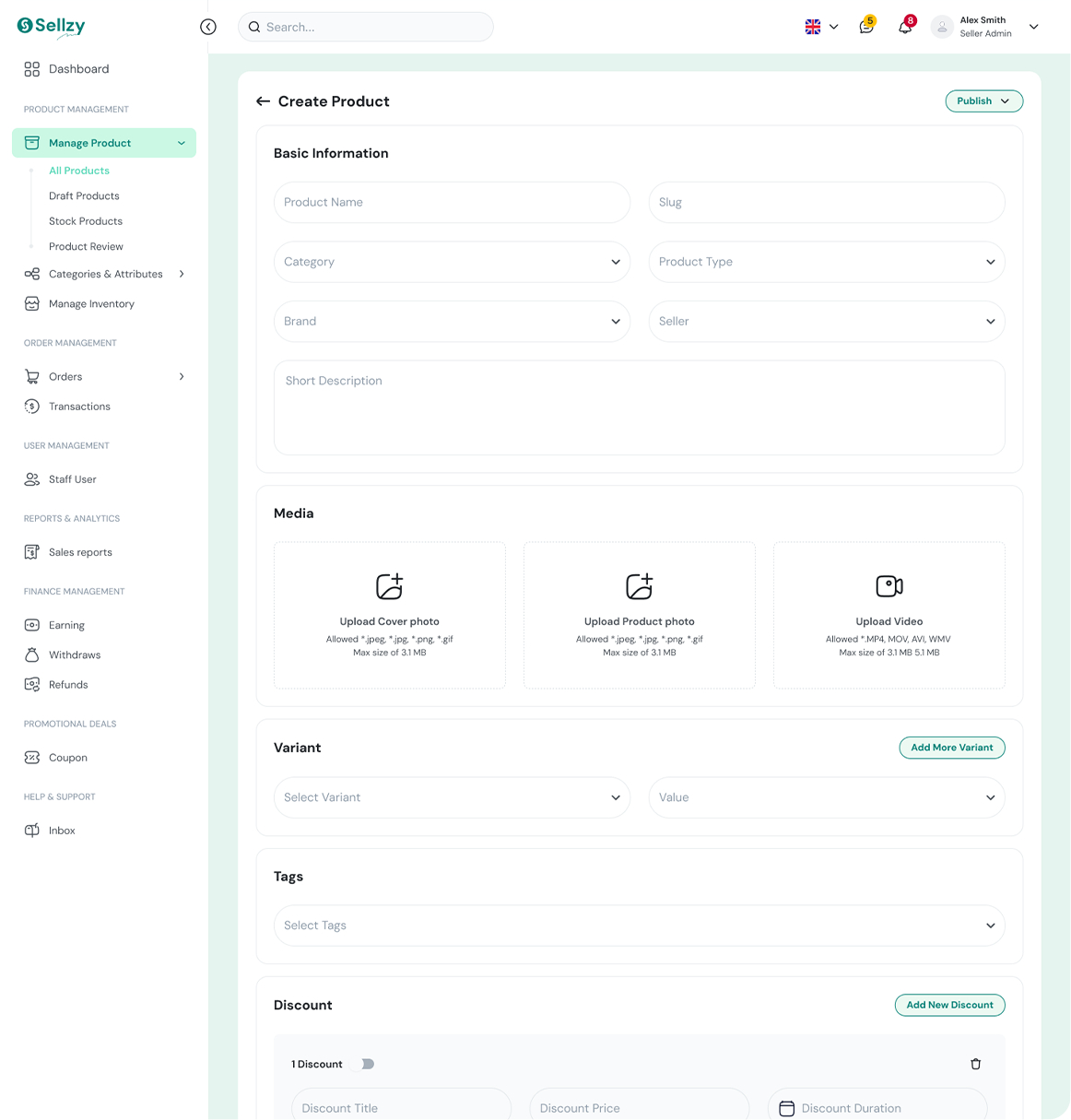1071x1120 pixels.
Task: Open the notifications bell icon
Action: point(905,26)
